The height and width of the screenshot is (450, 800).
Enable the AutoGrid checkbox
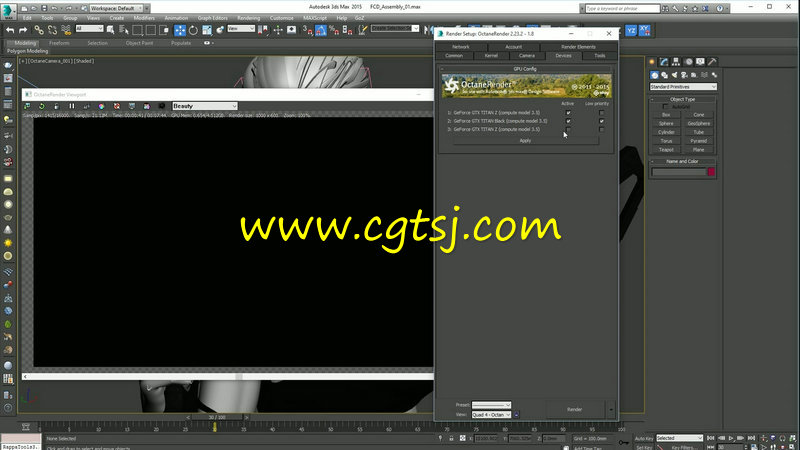tap(665, 107)
